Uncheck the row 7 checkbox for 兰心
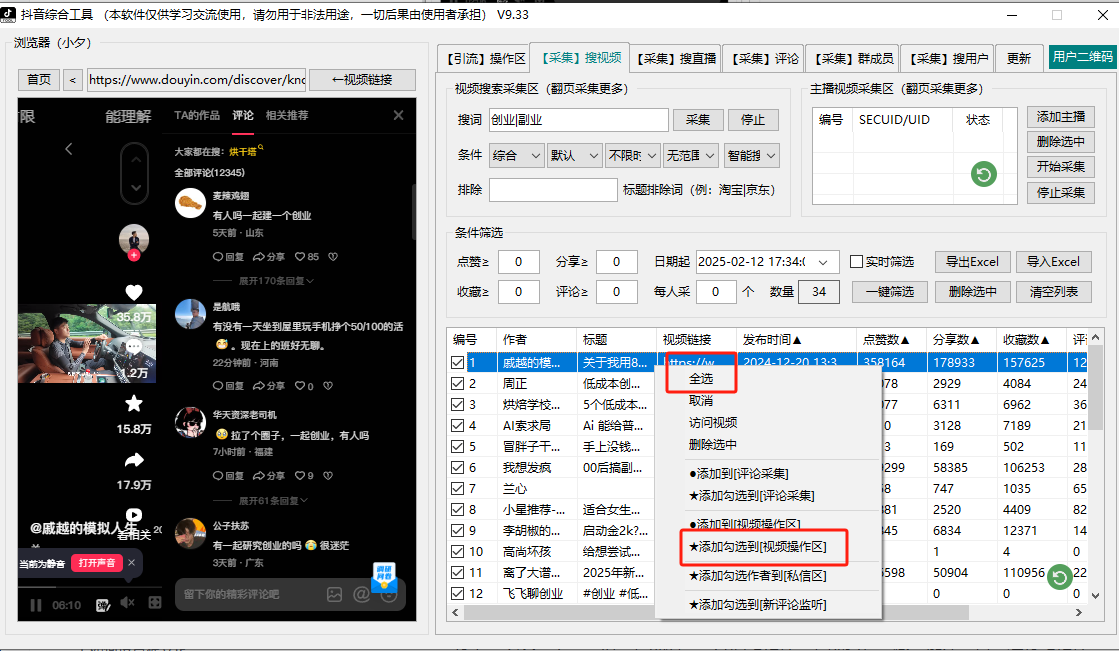Screen dimensions: 1119x651 point(458,489)
